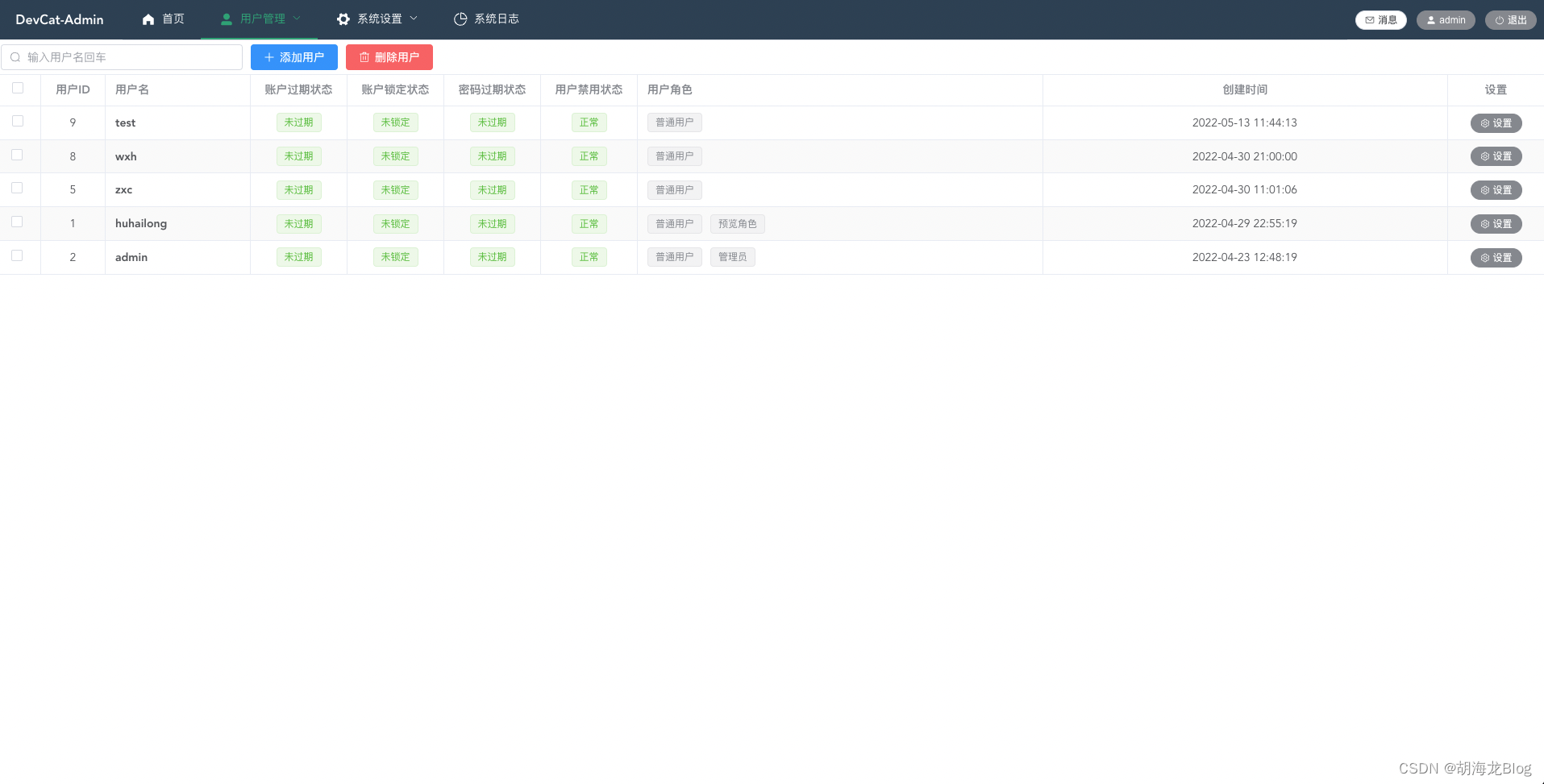Click the 未锁定 tag in wxh row
The width and height of the screenshot is (1544, 784).
pyautogui.click(x=396, y=156)
